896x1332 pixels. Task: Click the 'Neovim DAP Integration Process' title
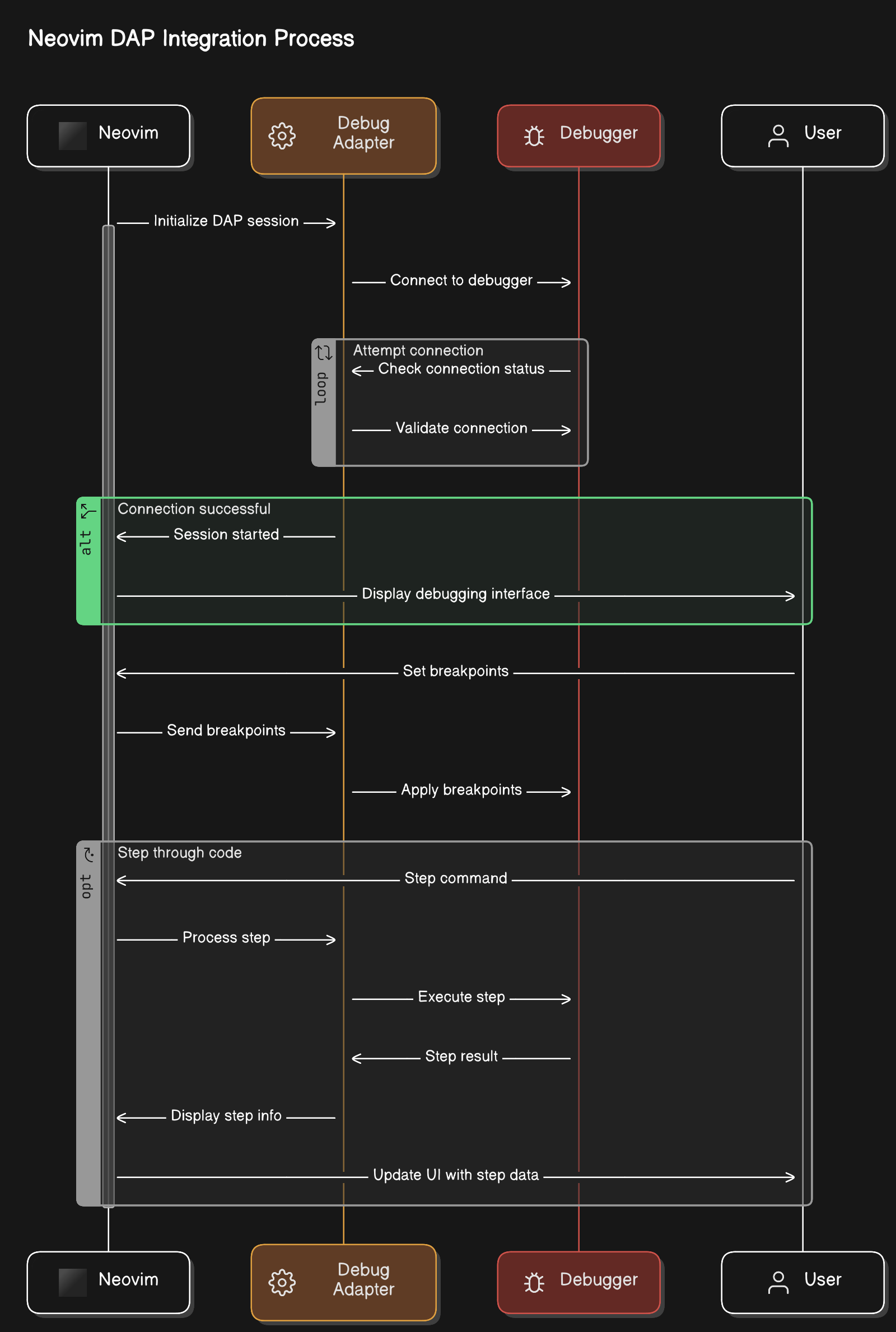(x=191, y=38)
